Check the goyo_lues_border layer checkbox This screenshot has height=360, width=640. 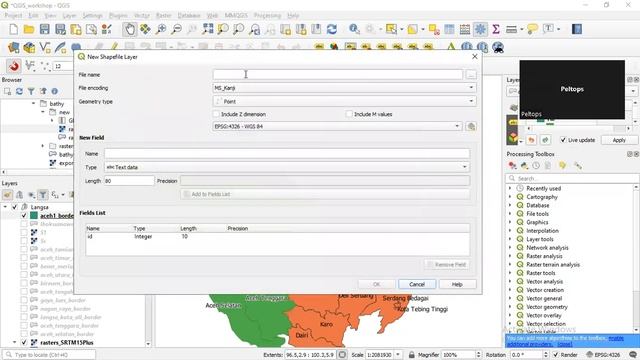pos(24,300)
